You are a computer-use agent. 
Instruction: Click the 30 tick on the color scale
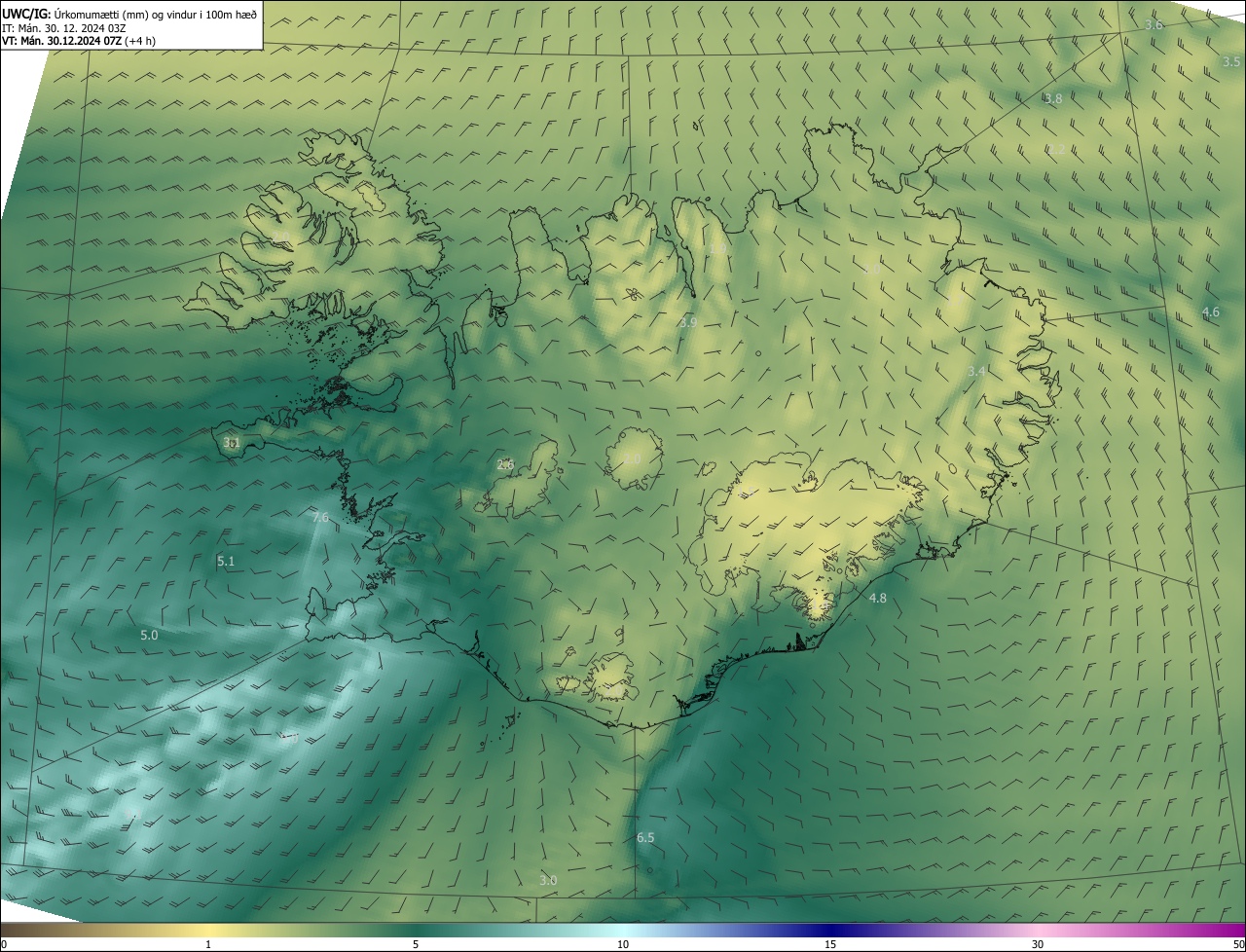click(1038, 944)
